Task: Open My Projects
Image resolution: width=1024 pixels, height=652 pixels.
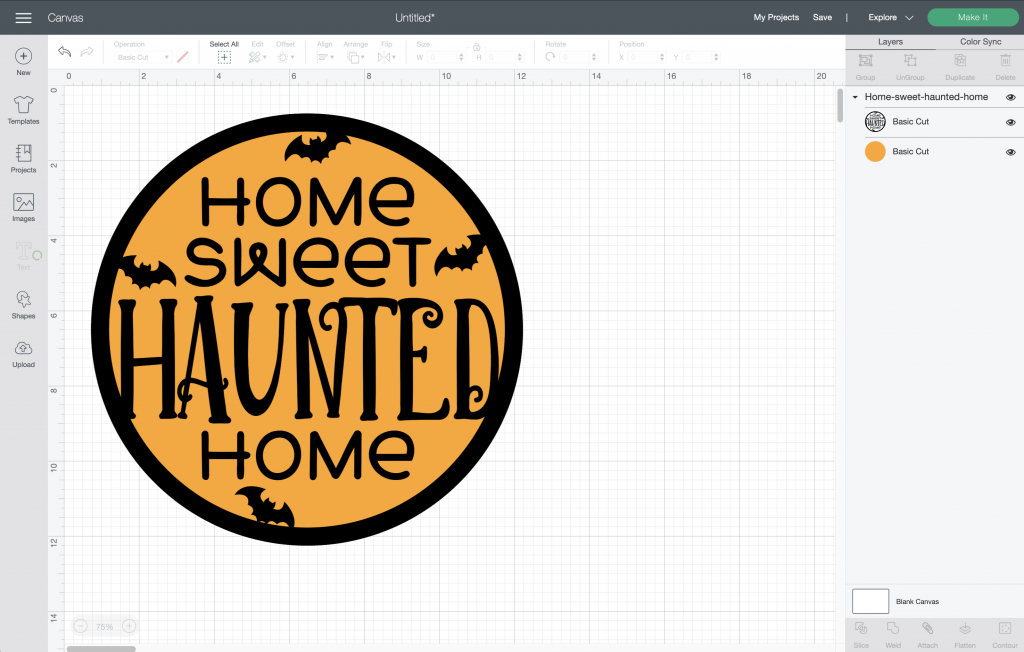Action: tap(776, 18)
